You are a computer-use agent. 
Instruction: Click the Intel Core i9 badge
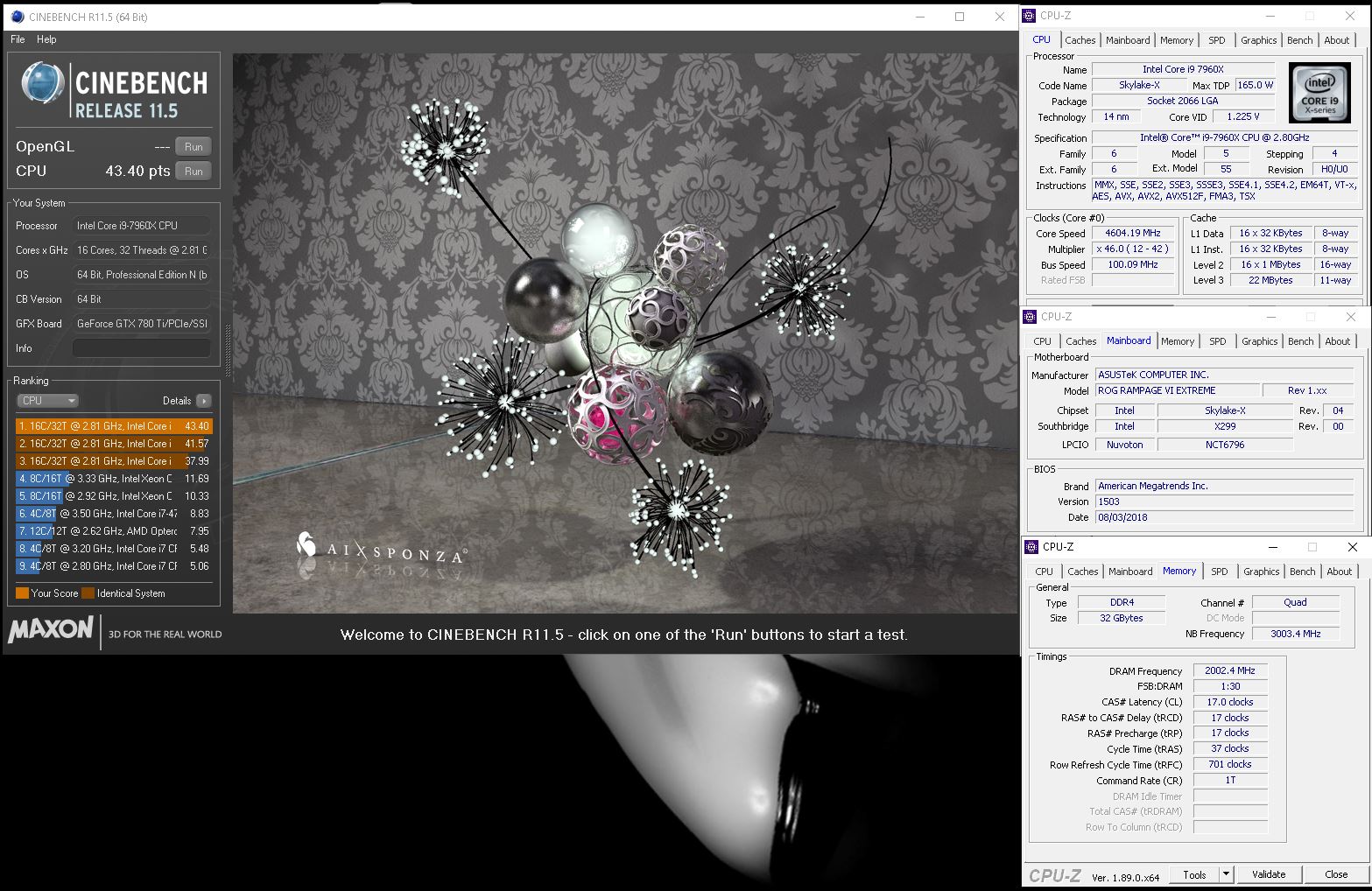[1319, 92]
